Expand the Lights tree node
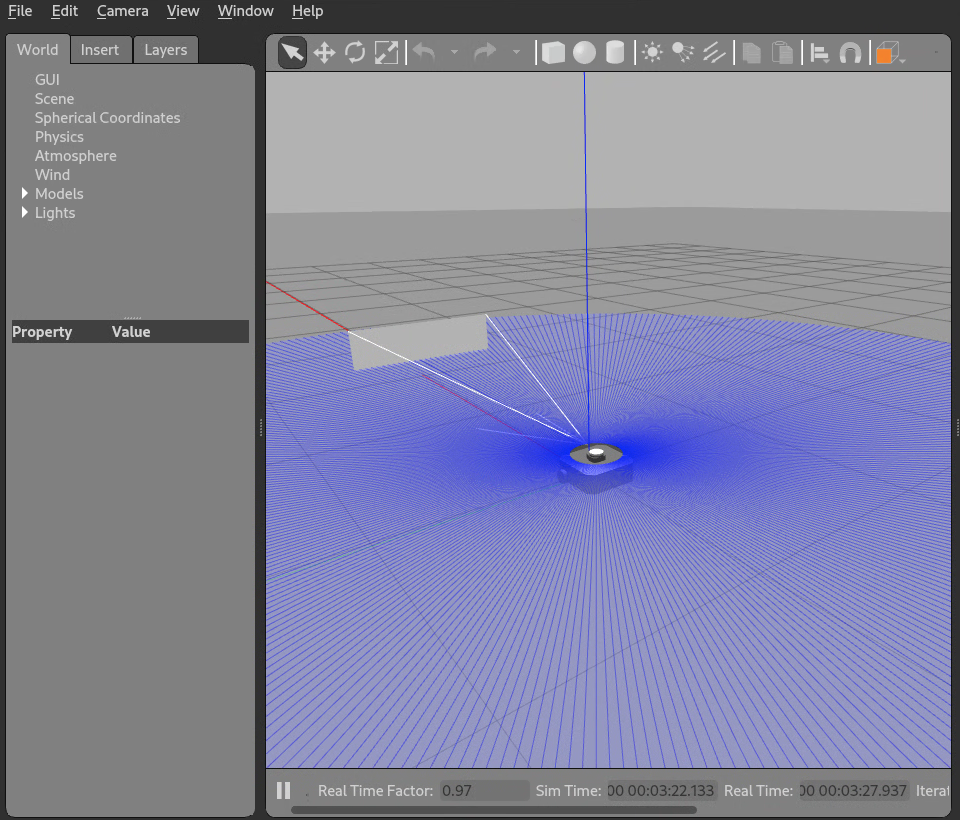Screen dimensions: 960x820 [25, 212]
